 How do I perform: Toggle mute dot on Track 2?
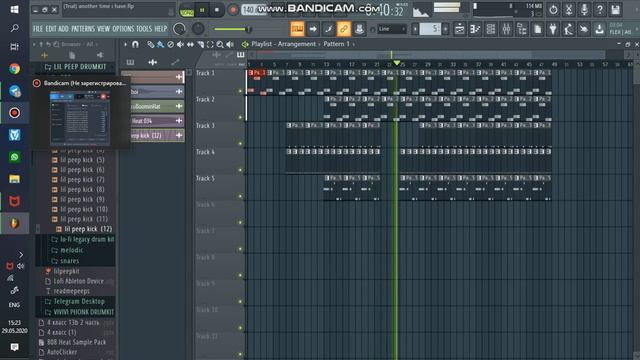click(240, 118)
